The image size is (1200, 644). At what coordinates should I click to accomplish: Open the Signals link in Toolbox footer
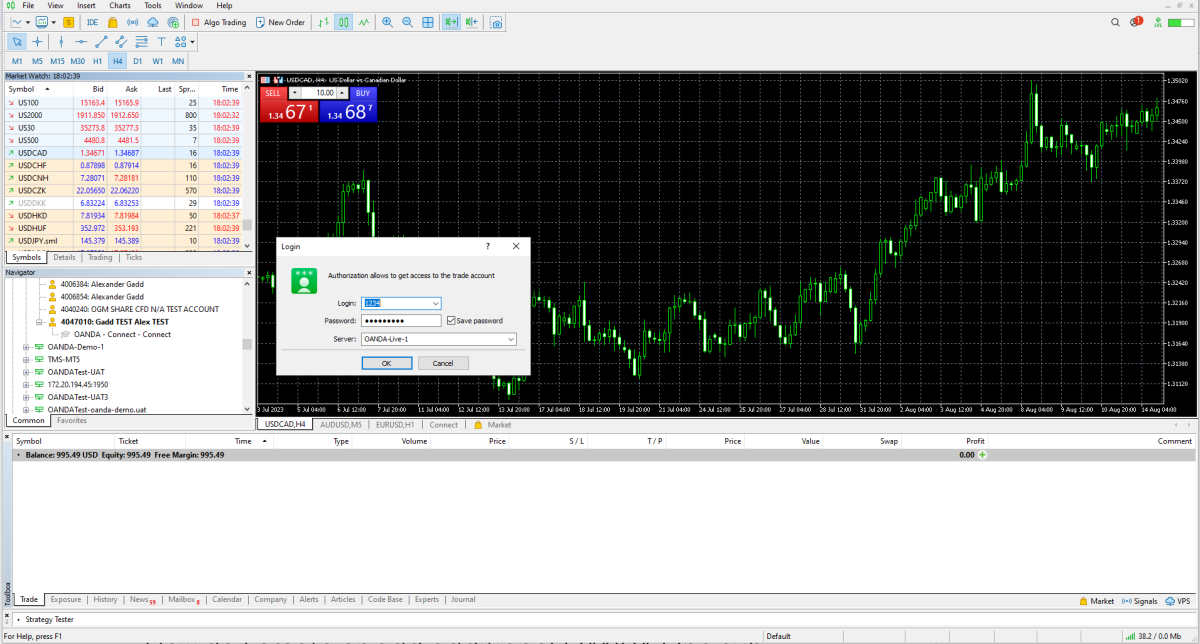[x=1140, y=601]
